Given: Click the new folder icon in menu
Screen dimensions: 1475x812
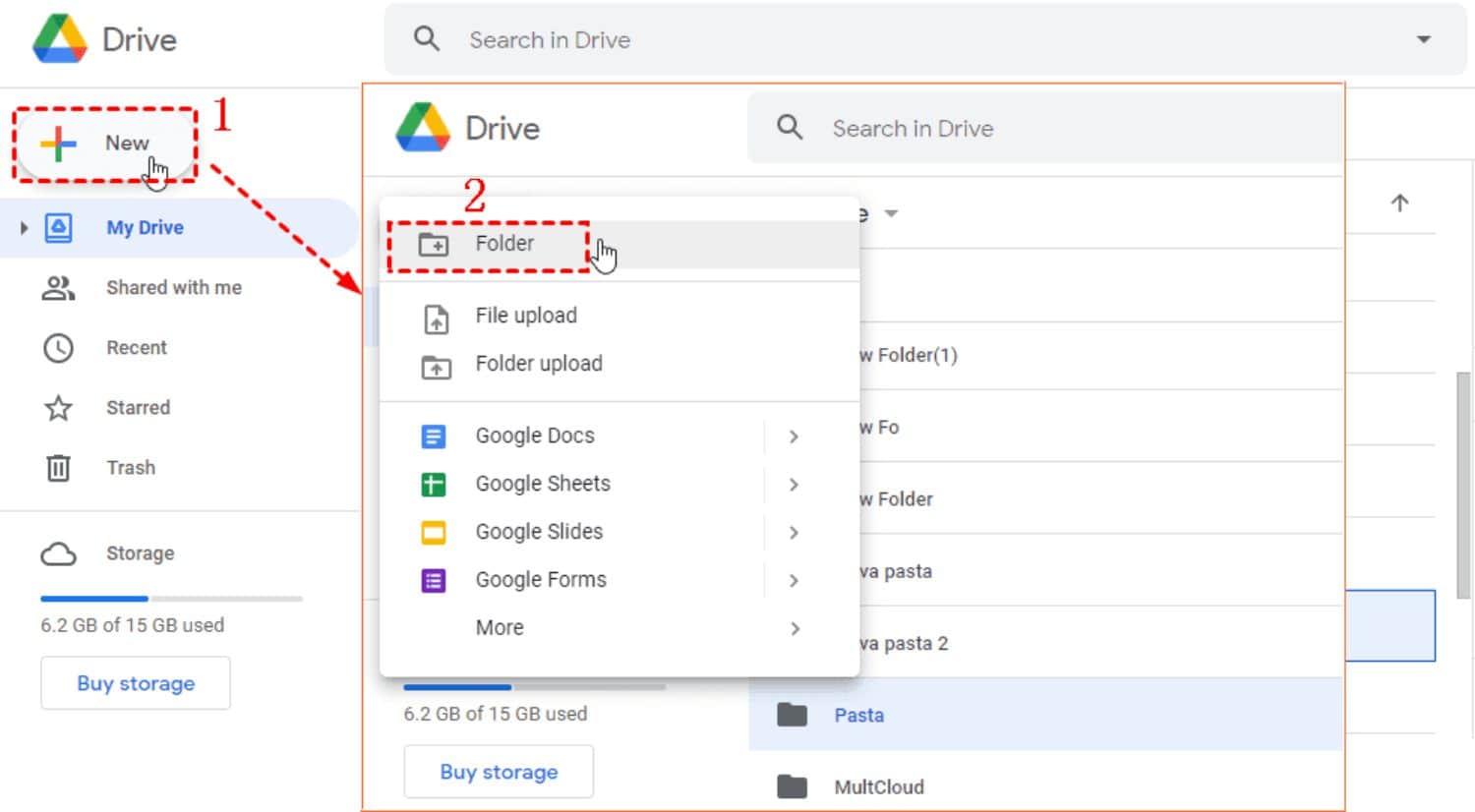Looking at the screenshot, I should [x=434, y=245].
